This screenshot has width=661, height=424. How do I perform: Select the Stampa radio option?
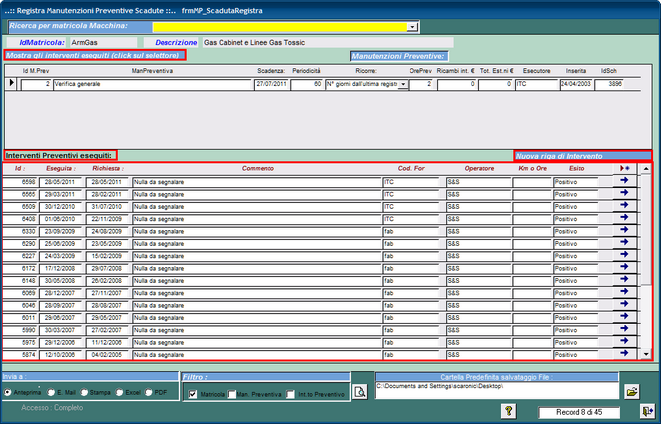pyautogui.click(x=84, y=392)
